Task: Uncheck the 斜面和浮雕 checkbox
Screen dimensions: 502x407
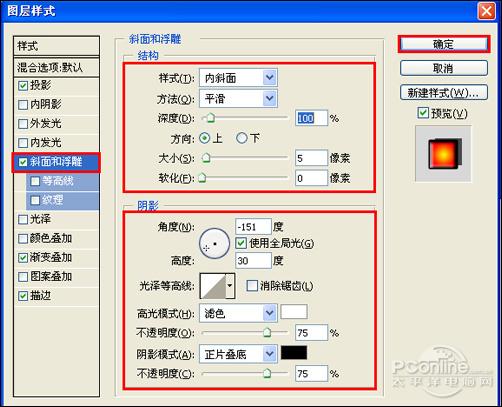Action: tap(23, 162)
